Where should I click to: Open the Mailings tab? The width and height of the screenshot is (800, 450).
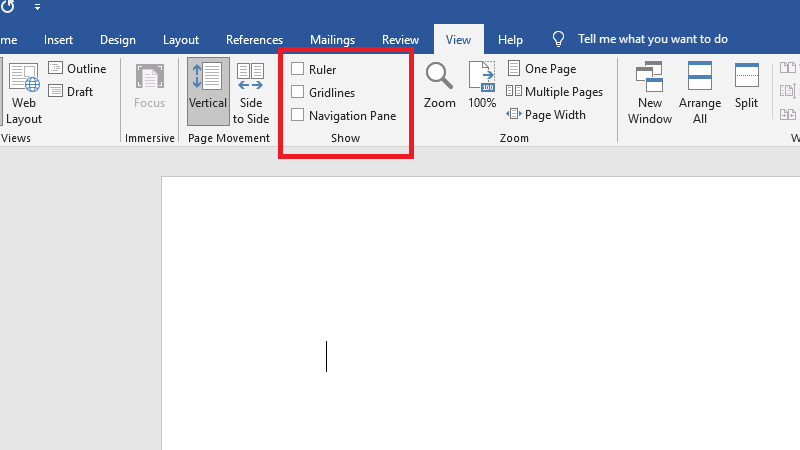[332, 40]
